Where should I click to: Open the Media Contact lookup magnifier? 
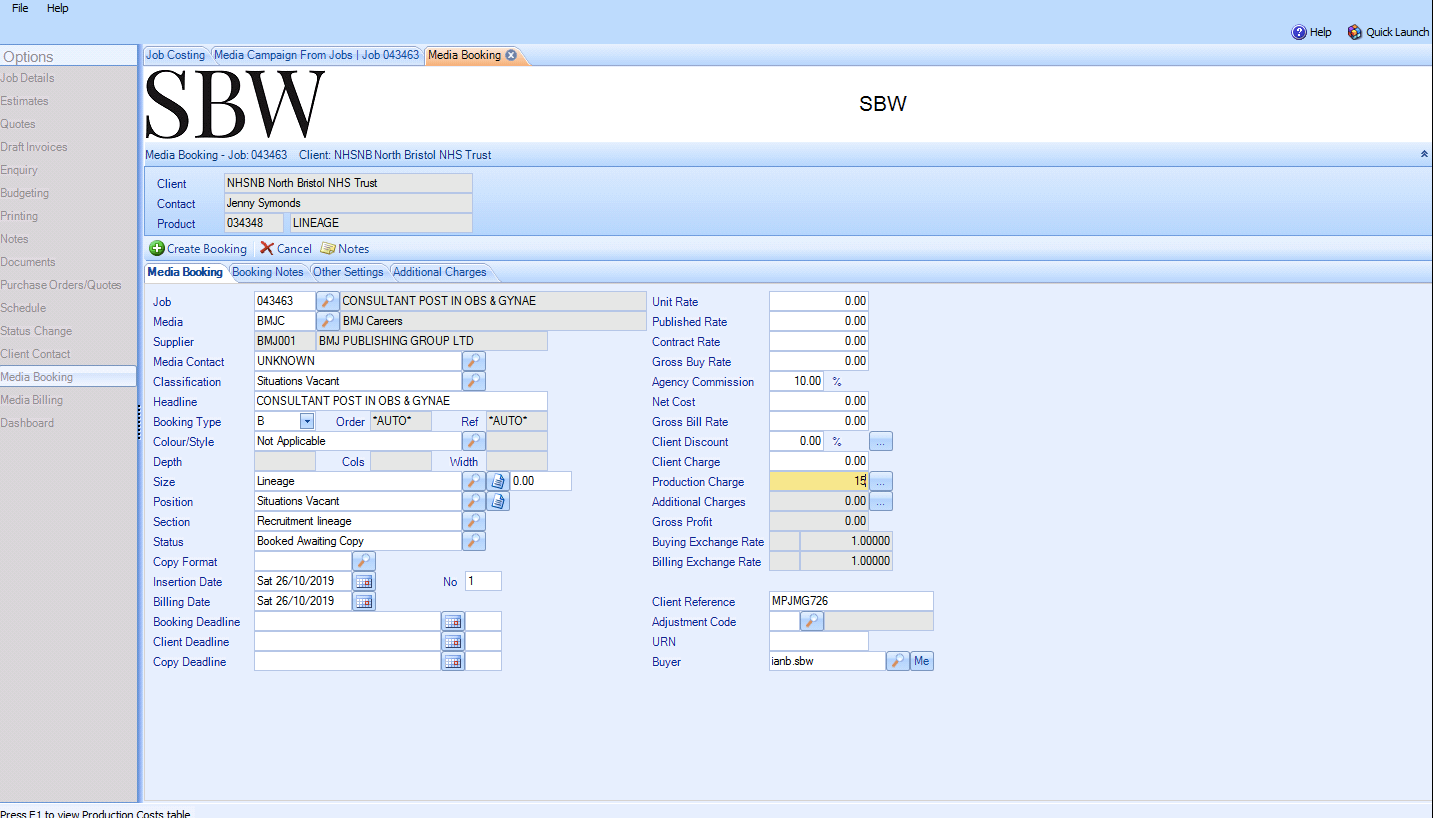pos(474,361)
